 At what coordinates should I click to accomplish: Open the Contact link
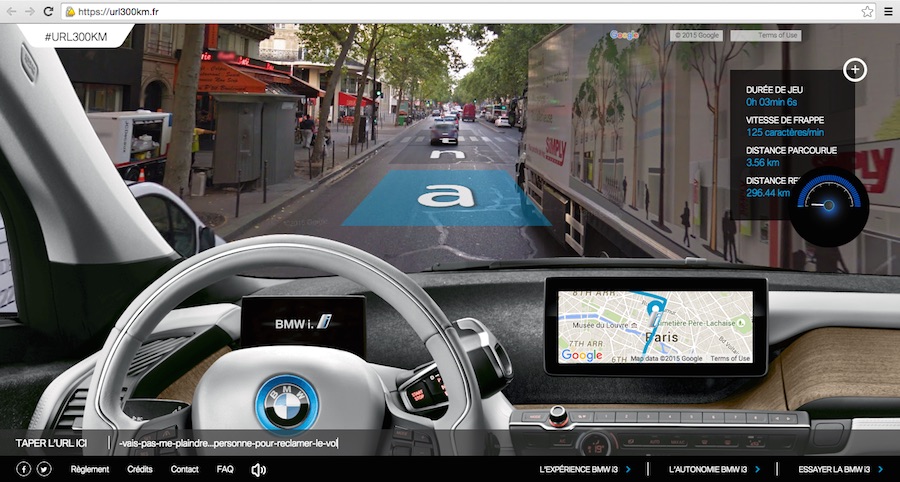pos(185,469)
